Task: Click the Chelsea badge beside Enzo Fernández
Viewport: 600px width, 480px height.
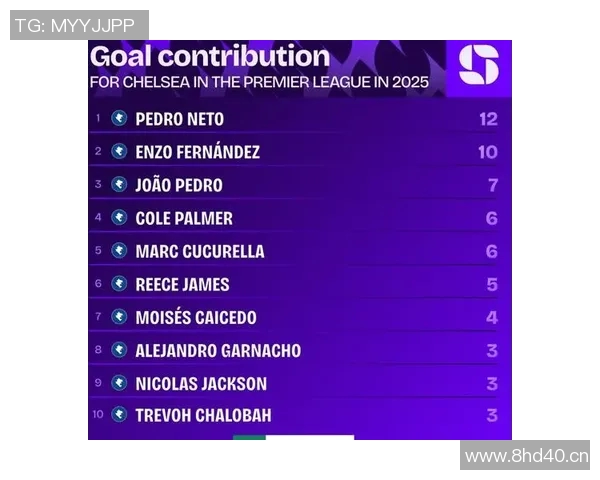Action: pos(119,152)
